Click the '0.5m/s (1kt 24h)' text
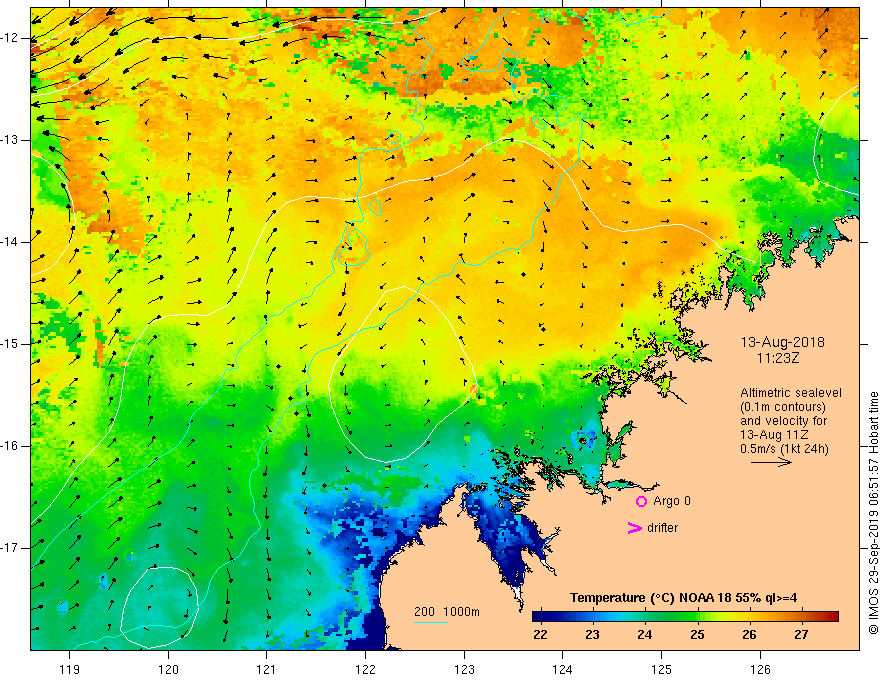Viewport: 880px width, 680px height. tap(784, 449)
